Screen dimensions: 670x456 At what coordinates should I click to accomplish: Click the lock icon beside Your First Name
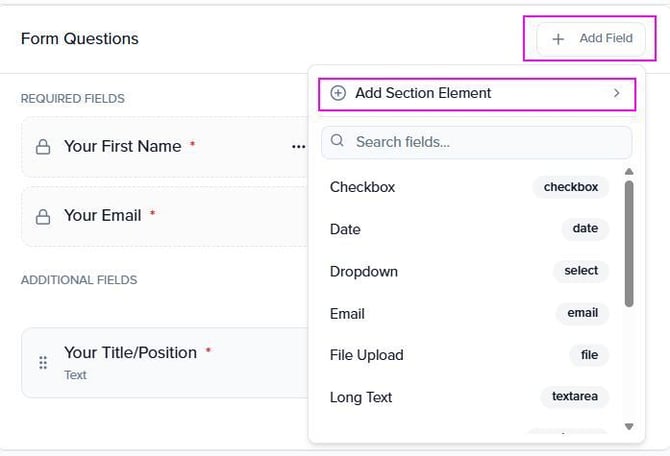point(43,147)
